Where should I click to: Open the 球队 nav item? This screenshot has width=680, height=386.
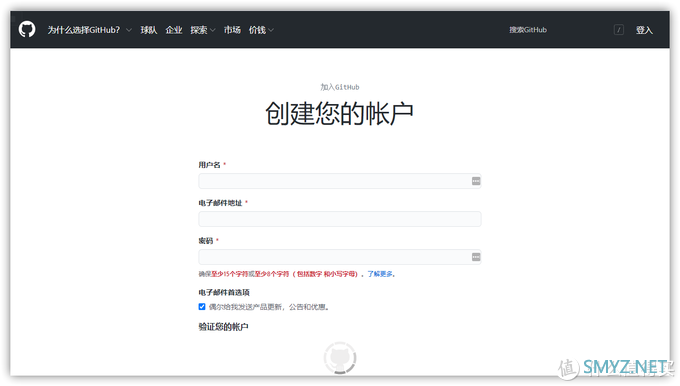pyautogui.click(x=149, y=30)
